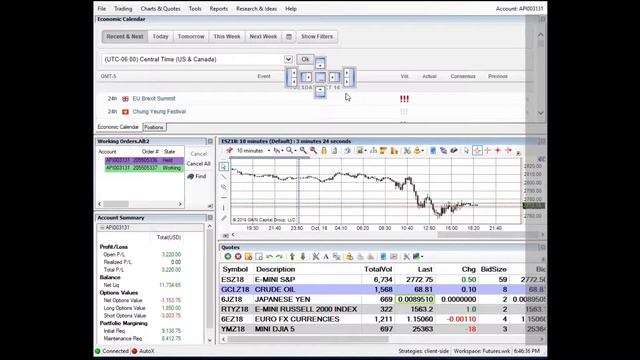Image resolution: width=640 pixels, height=360 pixels.
Task: Select the line drawing tool beside the chart
Action: tap(224, 177)
